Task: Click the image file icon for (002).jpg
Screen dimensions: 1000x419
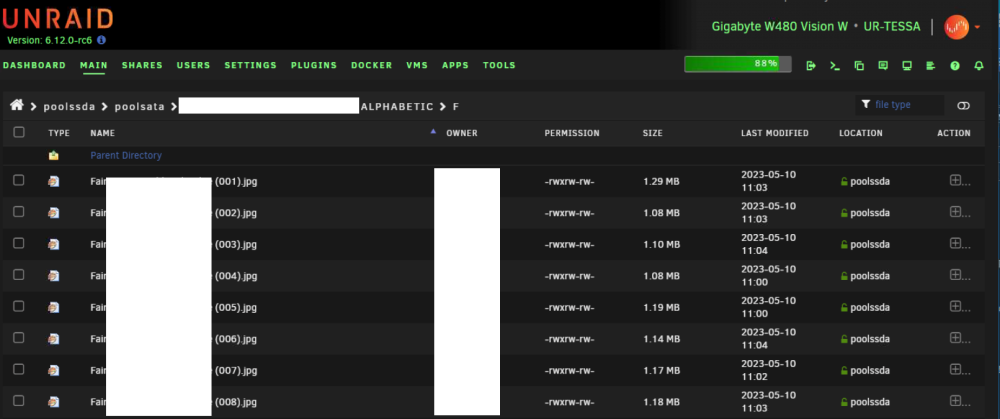Action: coord(54,212)
